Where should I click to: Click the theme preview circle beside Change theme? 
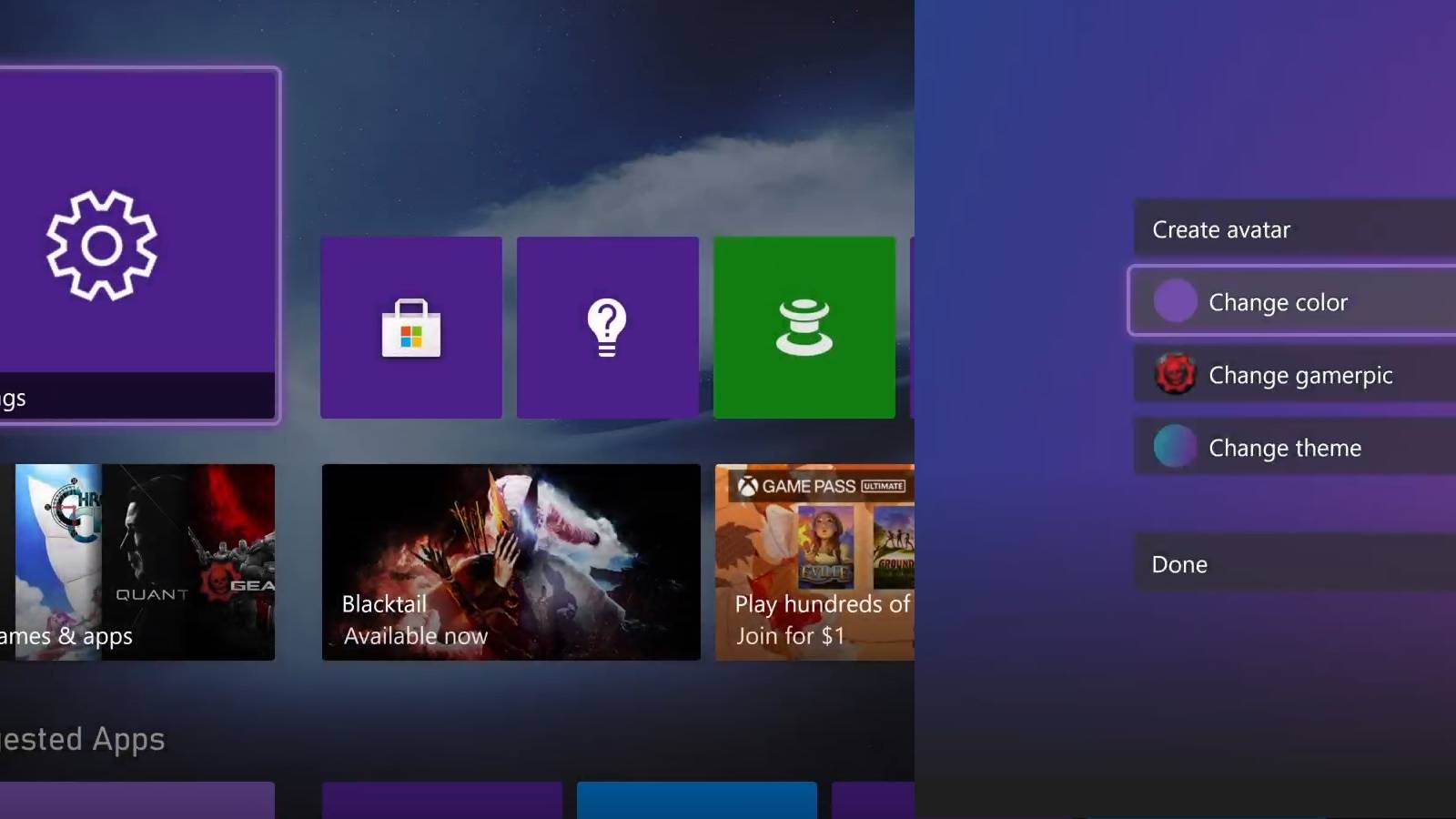(1175, 448)
